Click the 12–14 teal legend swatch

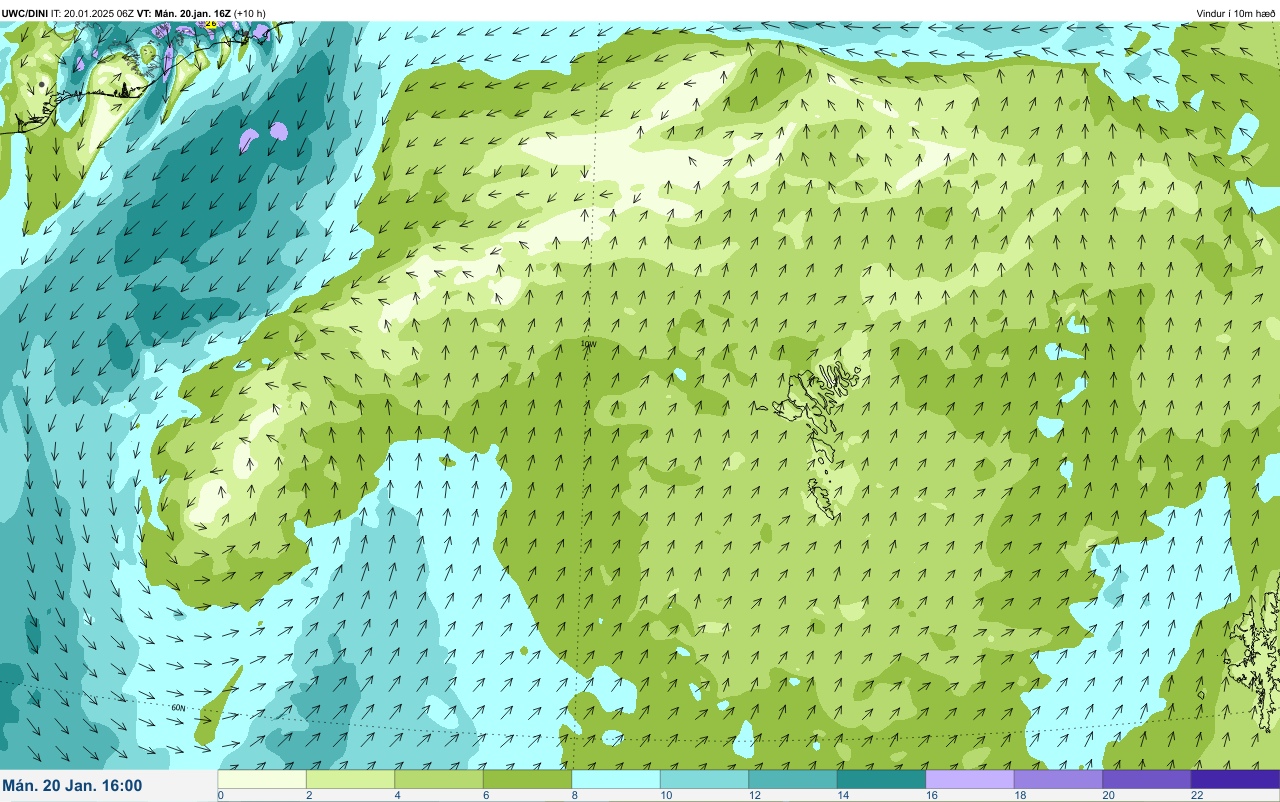(793, 779)
